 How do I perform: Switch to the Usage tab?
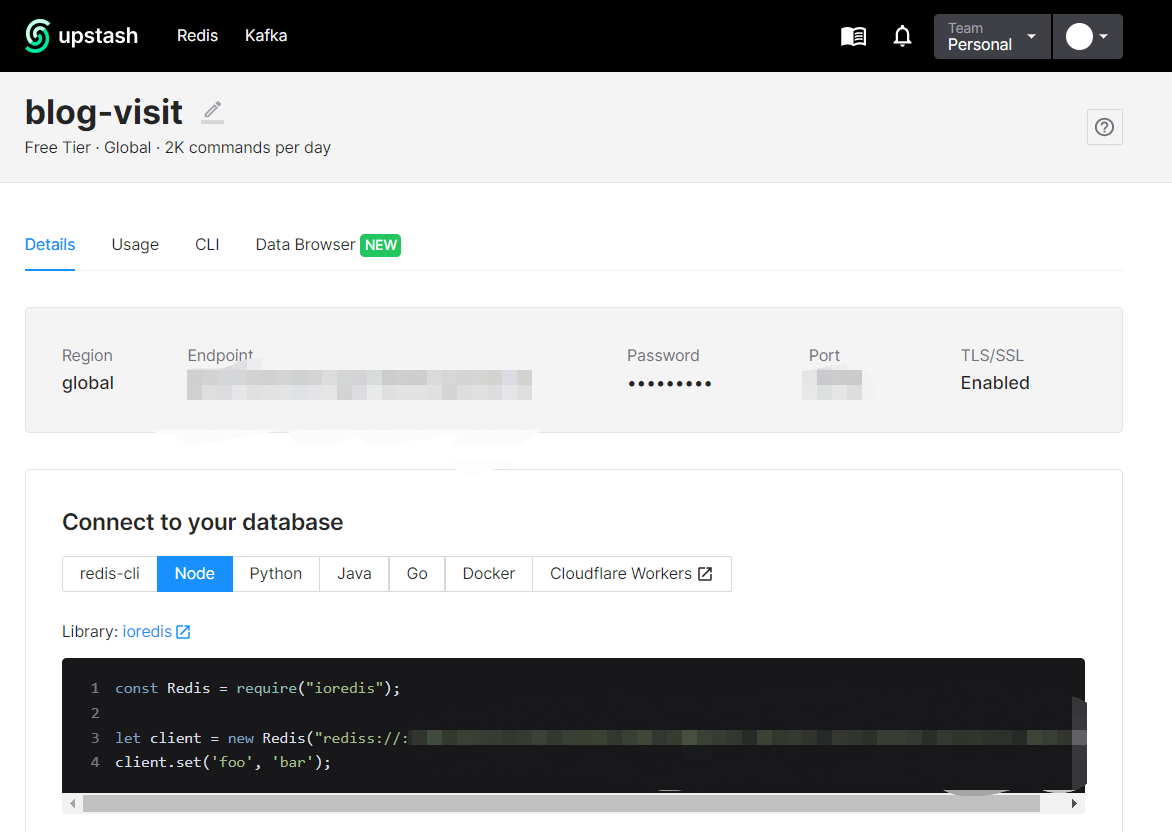pyautogui.click(x=135, y=245)
